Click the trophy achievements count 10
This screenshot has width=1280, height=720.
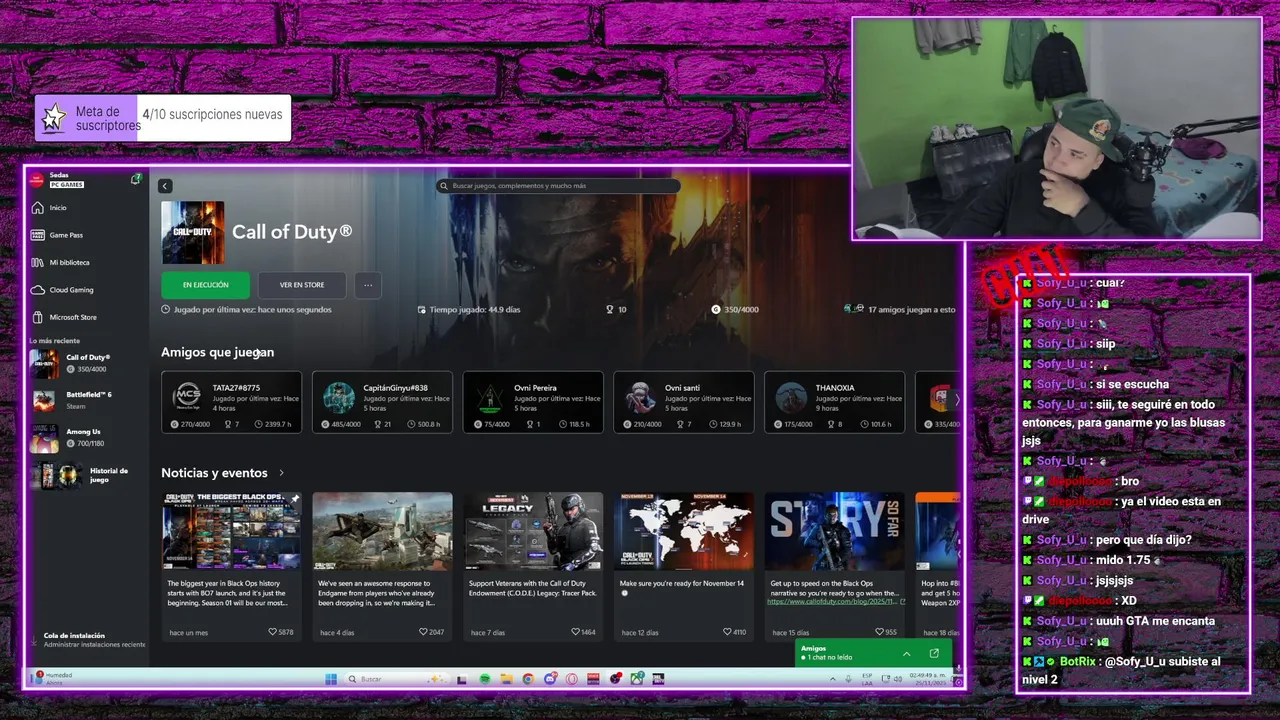tap(616, 310)
